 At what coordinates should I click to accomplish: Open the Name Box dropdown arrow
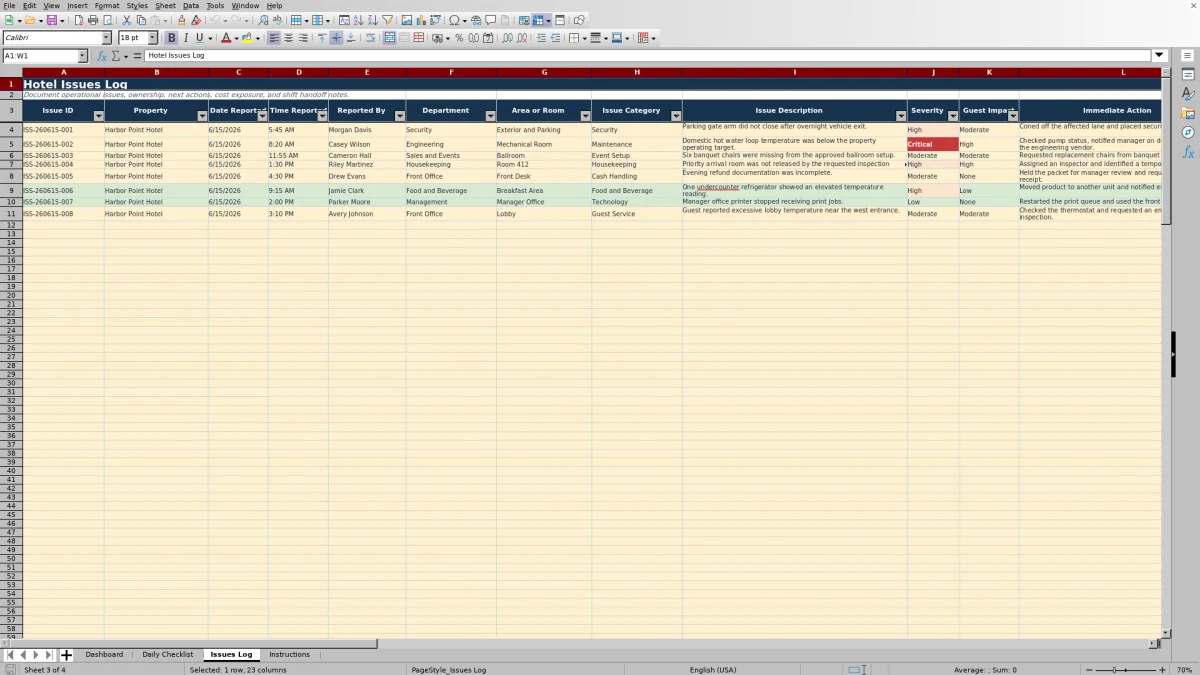click(83, 56)
